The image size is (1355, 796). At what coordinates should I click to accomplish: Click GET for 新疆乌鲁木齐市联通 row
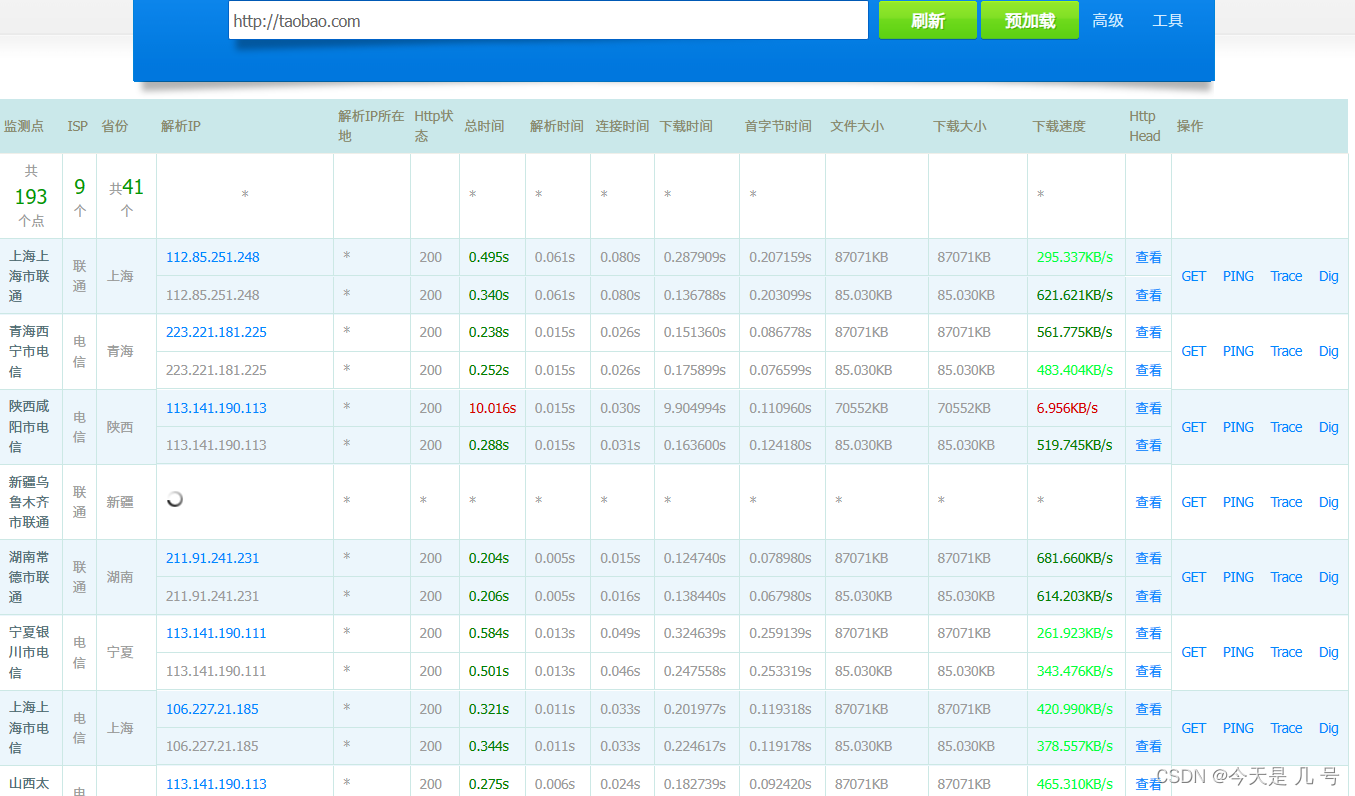pos(1194,502)
